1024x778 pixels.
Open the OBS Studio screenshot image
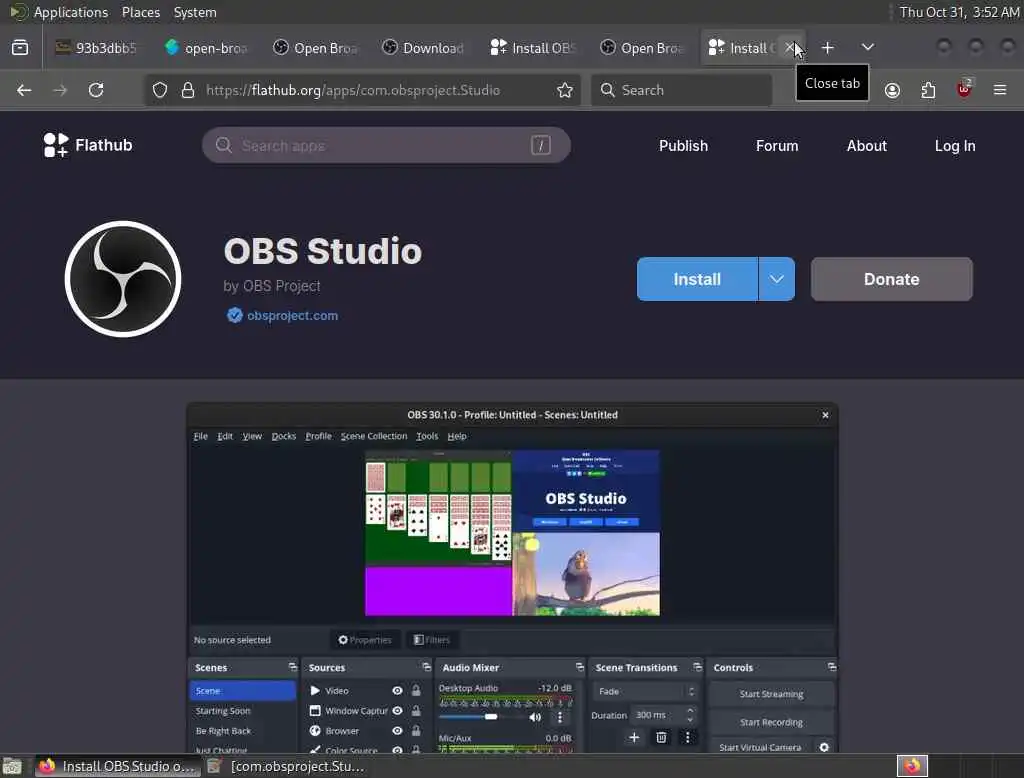pyautogui.click(x=512, y=578)
